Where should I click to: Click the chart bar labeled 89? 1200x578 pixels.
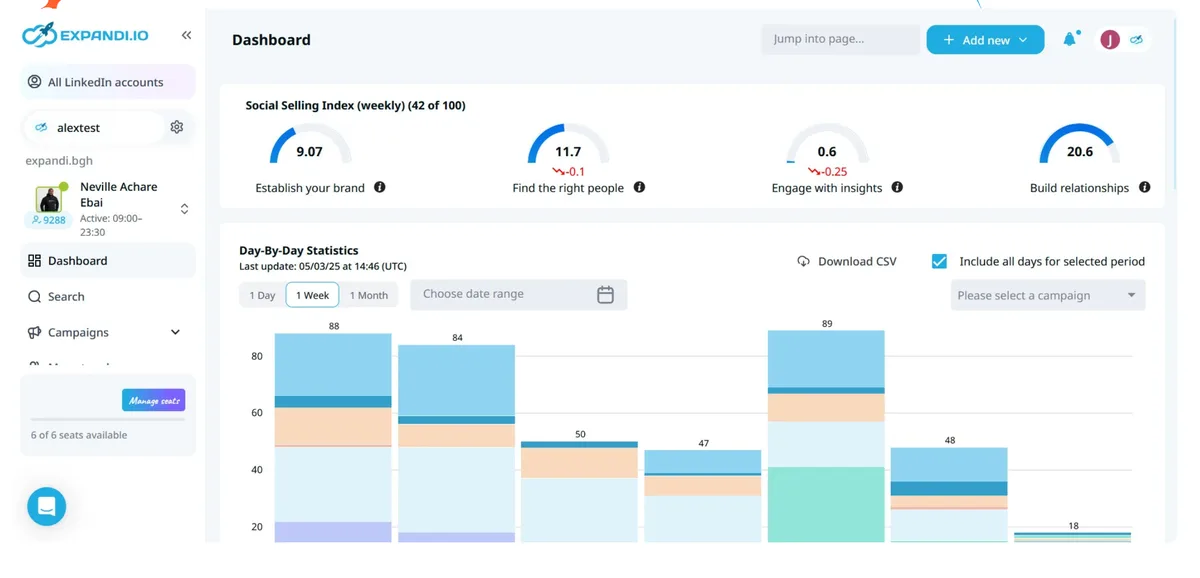(x=826, y=436)
